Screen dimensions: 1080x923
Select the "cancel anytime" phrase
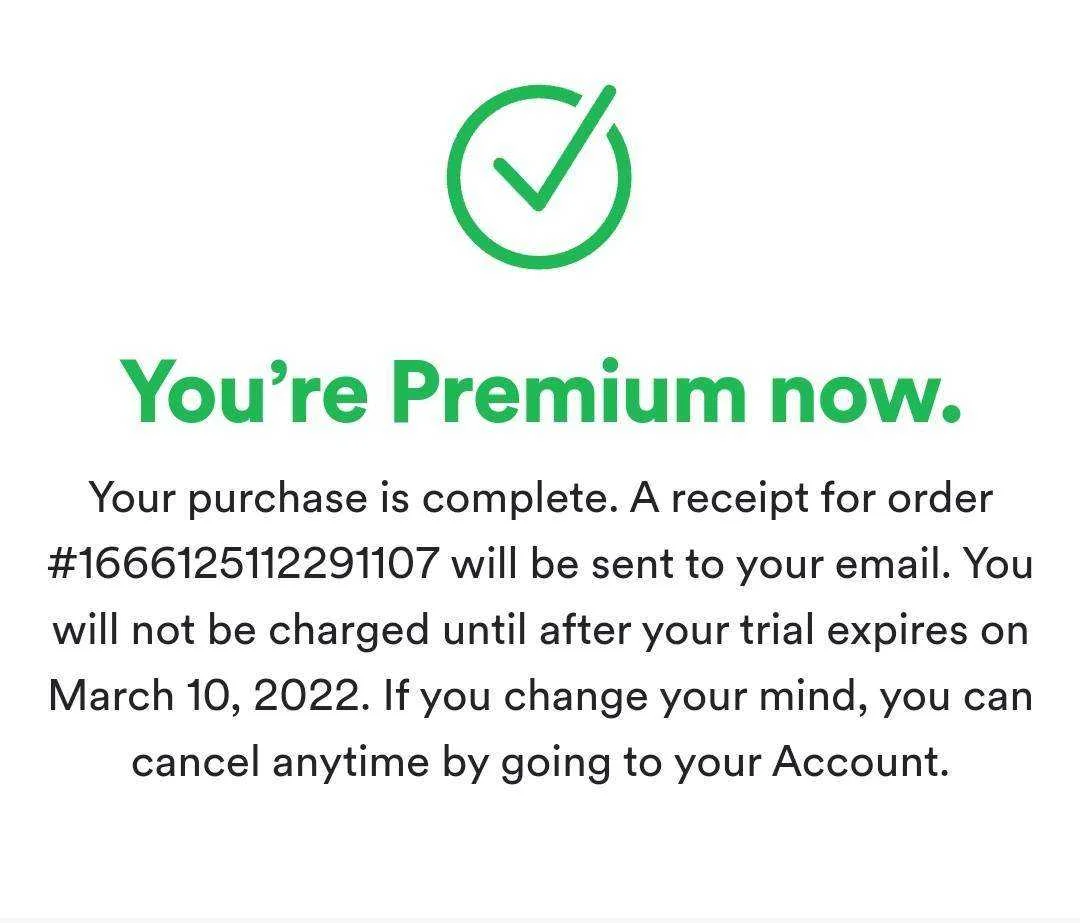point(280,763)
